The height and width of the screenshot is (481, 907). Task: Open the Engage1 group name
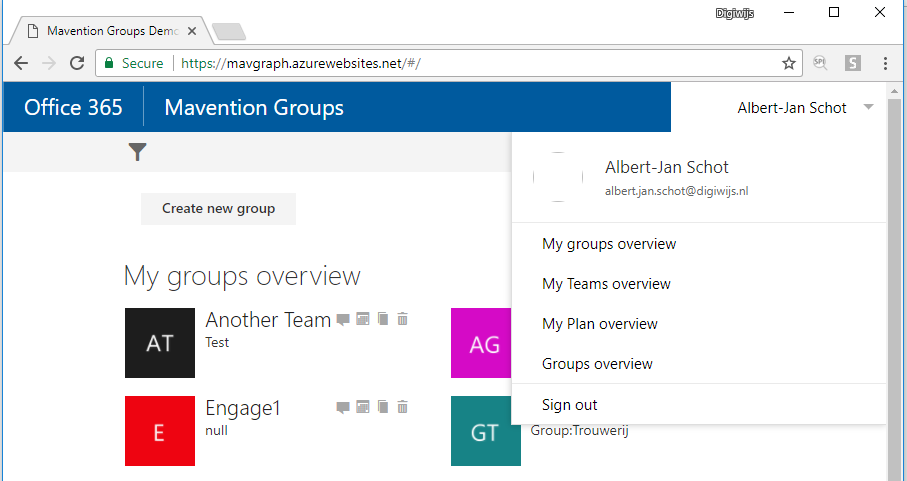click(x=243, y=408)
